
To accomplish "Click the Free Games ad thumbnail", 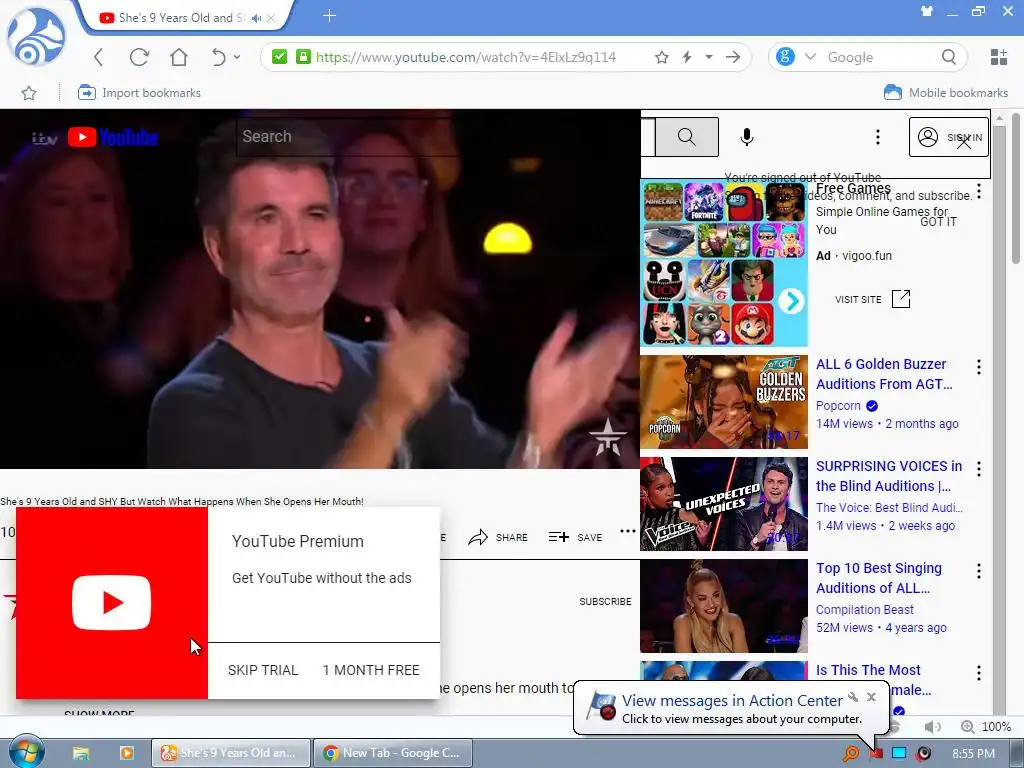I will click(724, 263).
